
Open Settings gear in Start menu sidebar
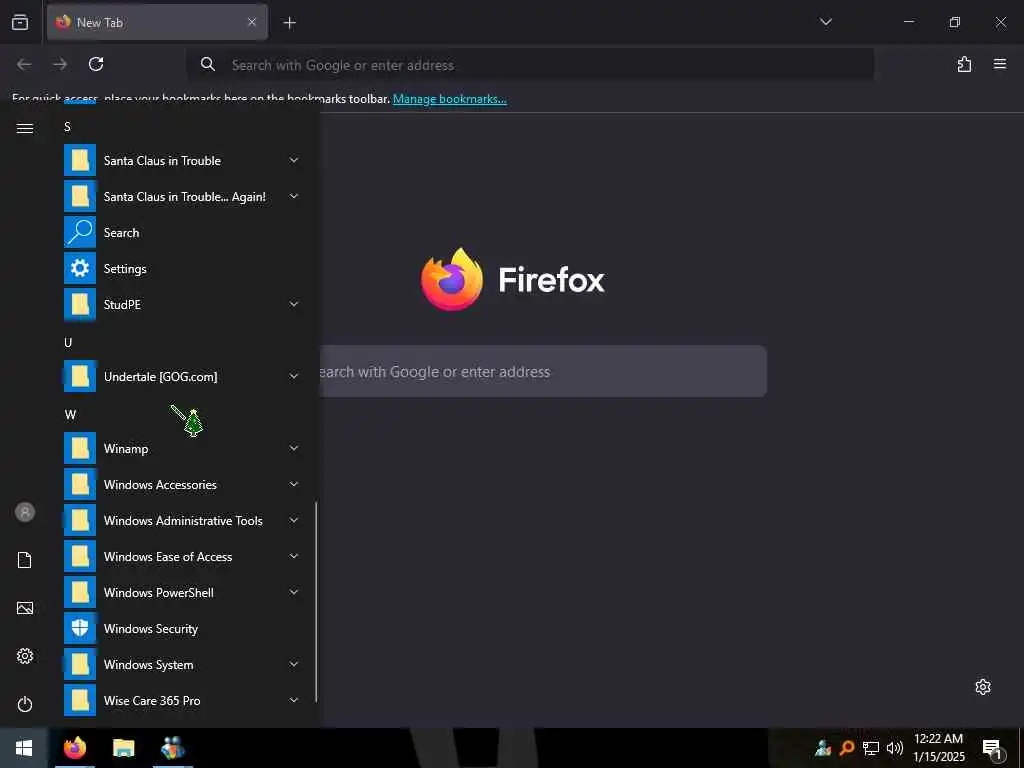[25, 656]
